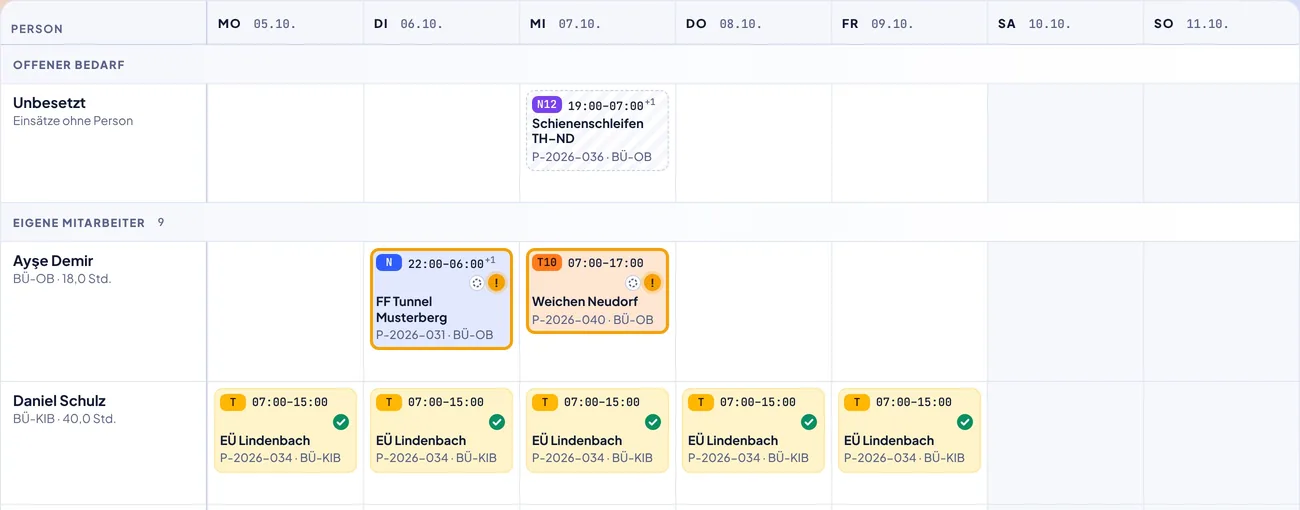Open Ayşe Demir's FF Tunnel Musterberg shift card
1300x510 pixels.
pyautogui.click(x=442, y=298)
